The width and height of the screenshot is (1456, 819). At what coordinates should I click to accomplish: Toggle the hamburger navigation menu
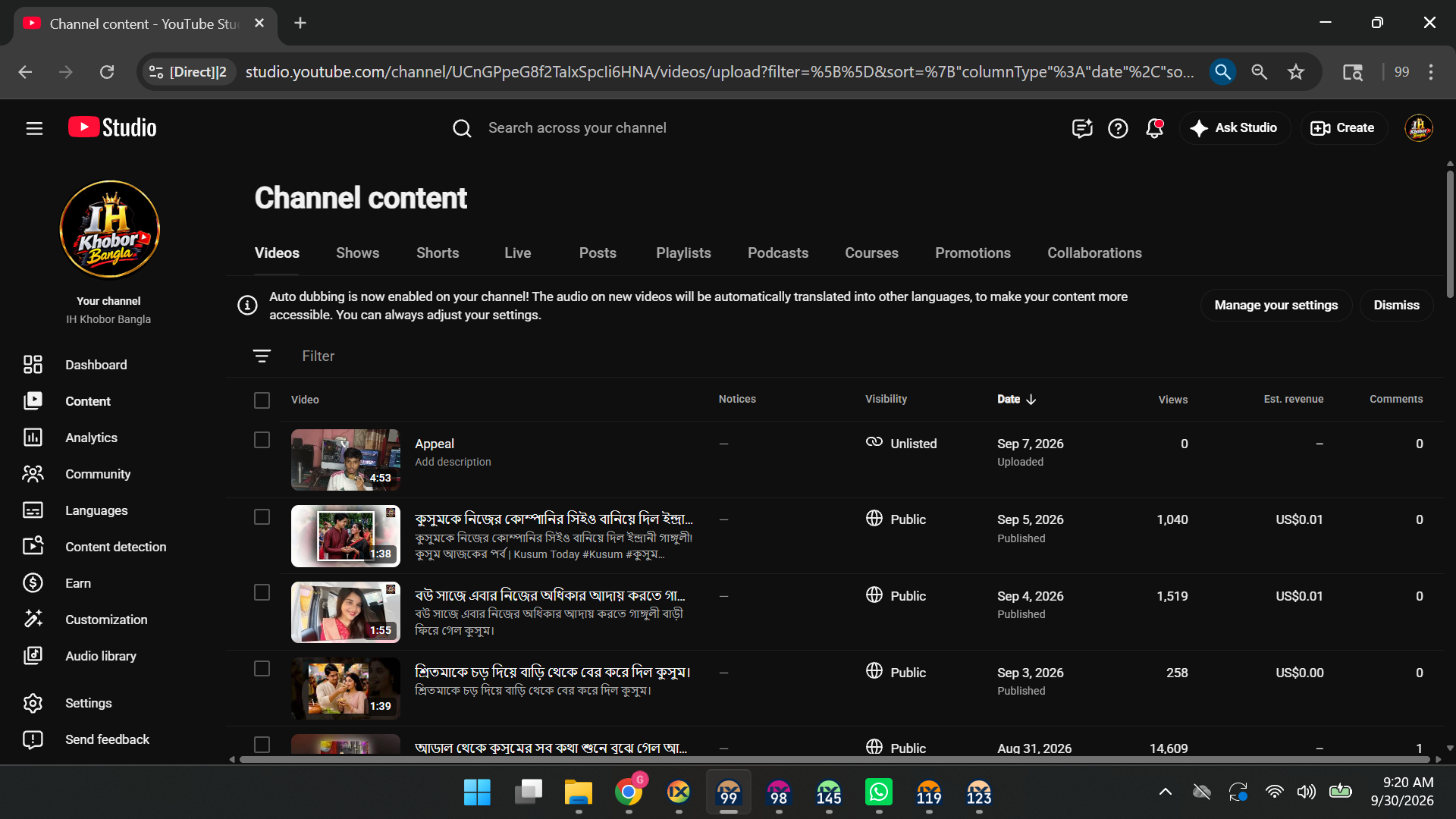pos(34,128)
